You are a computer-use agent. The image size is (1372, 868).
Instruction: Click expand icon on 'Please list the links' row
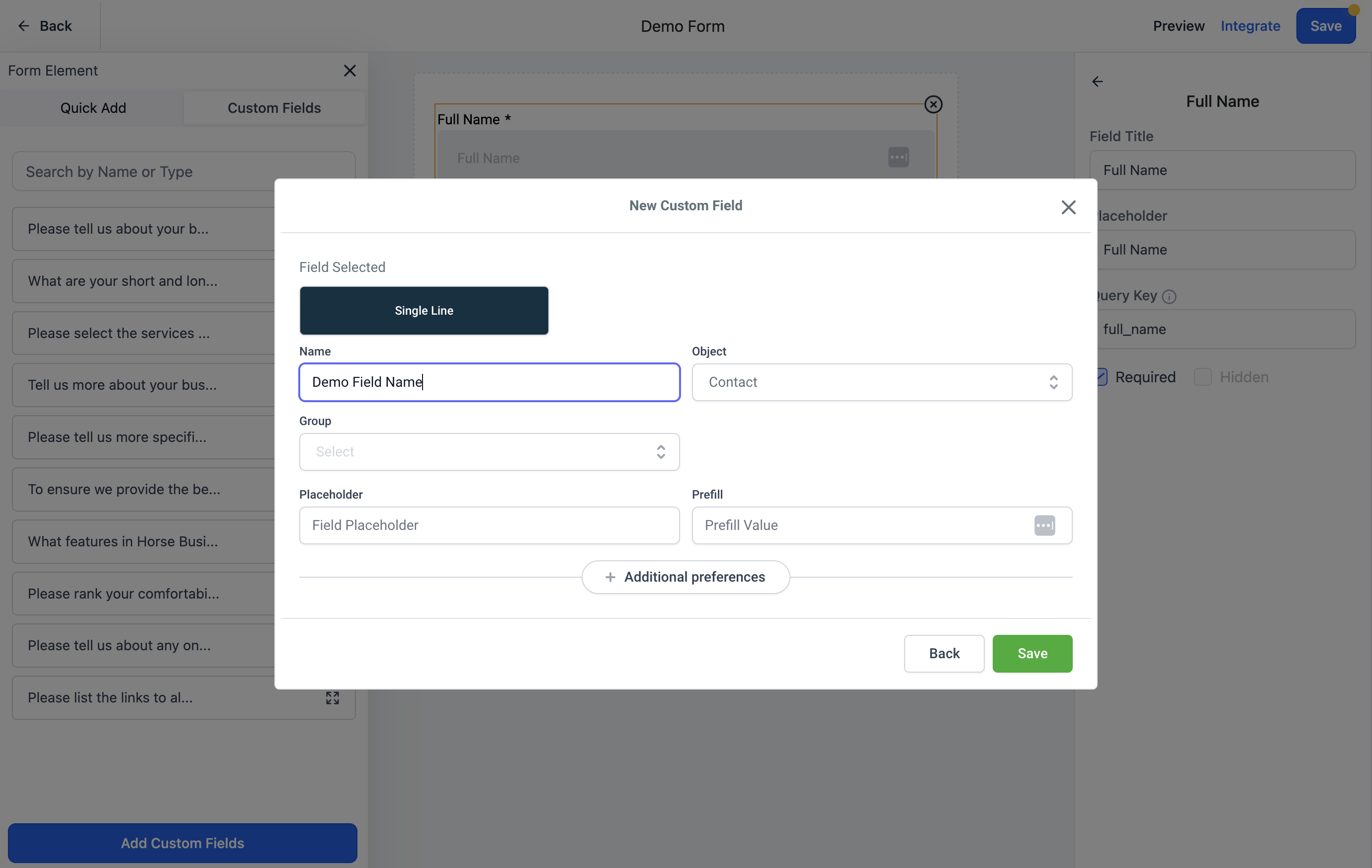pyautogui.click(x=332, y=697)
